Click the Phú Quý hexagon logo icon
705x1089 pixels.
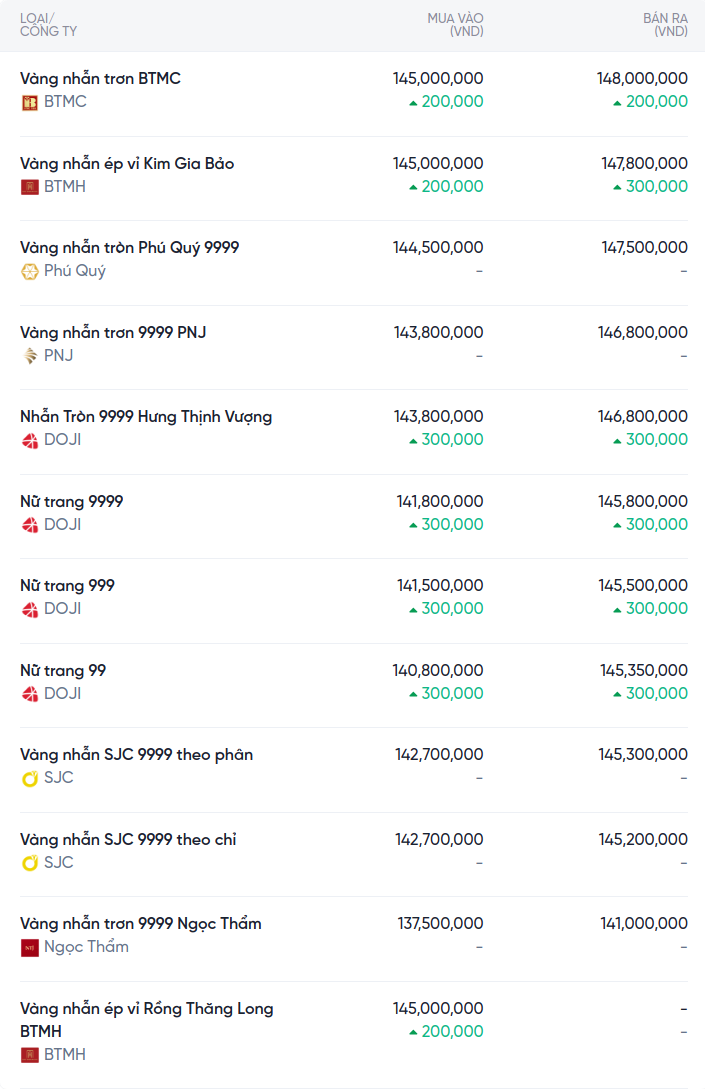pyautogui.click(x=30, y=271)
